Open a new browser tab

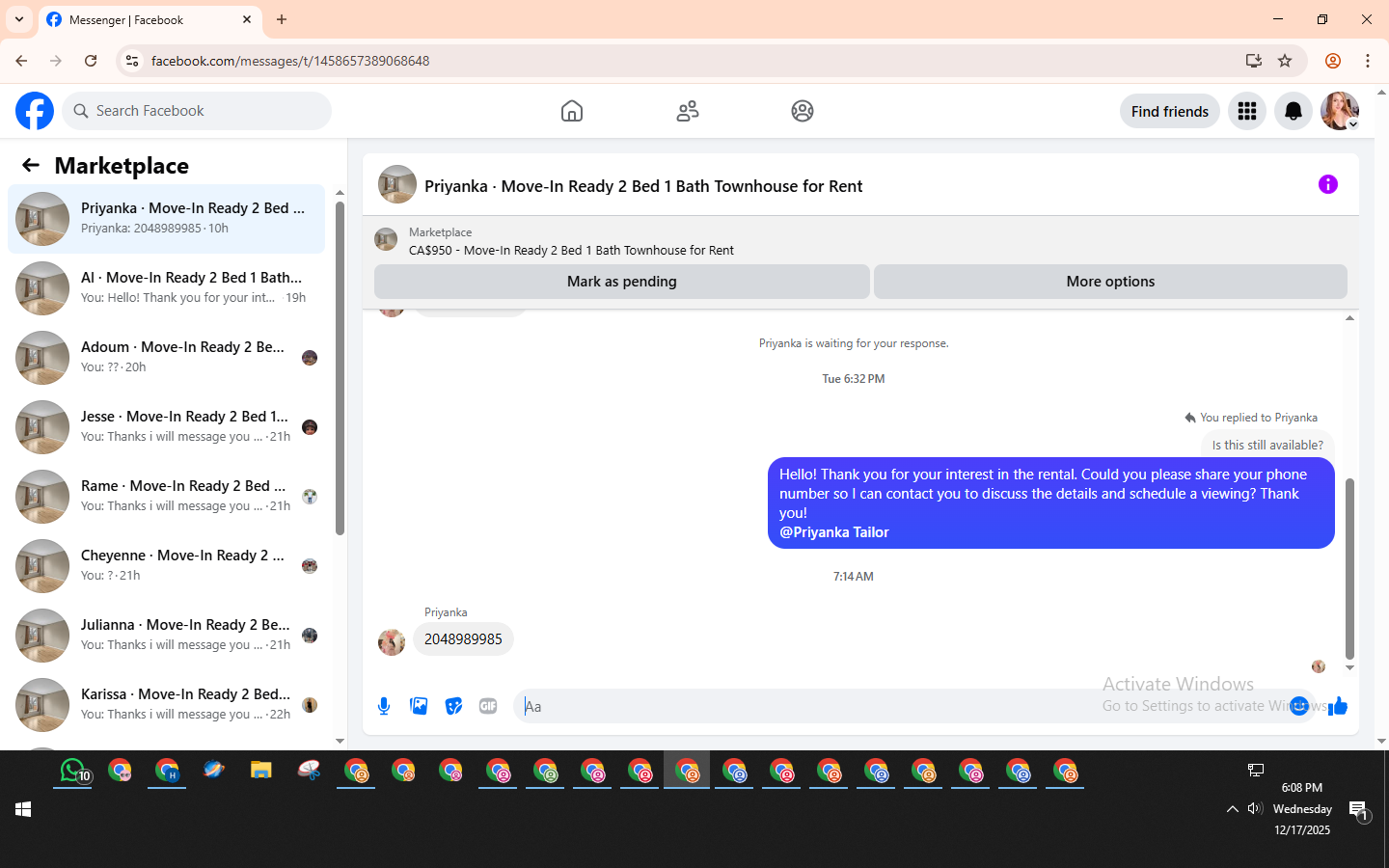[282, 19]
